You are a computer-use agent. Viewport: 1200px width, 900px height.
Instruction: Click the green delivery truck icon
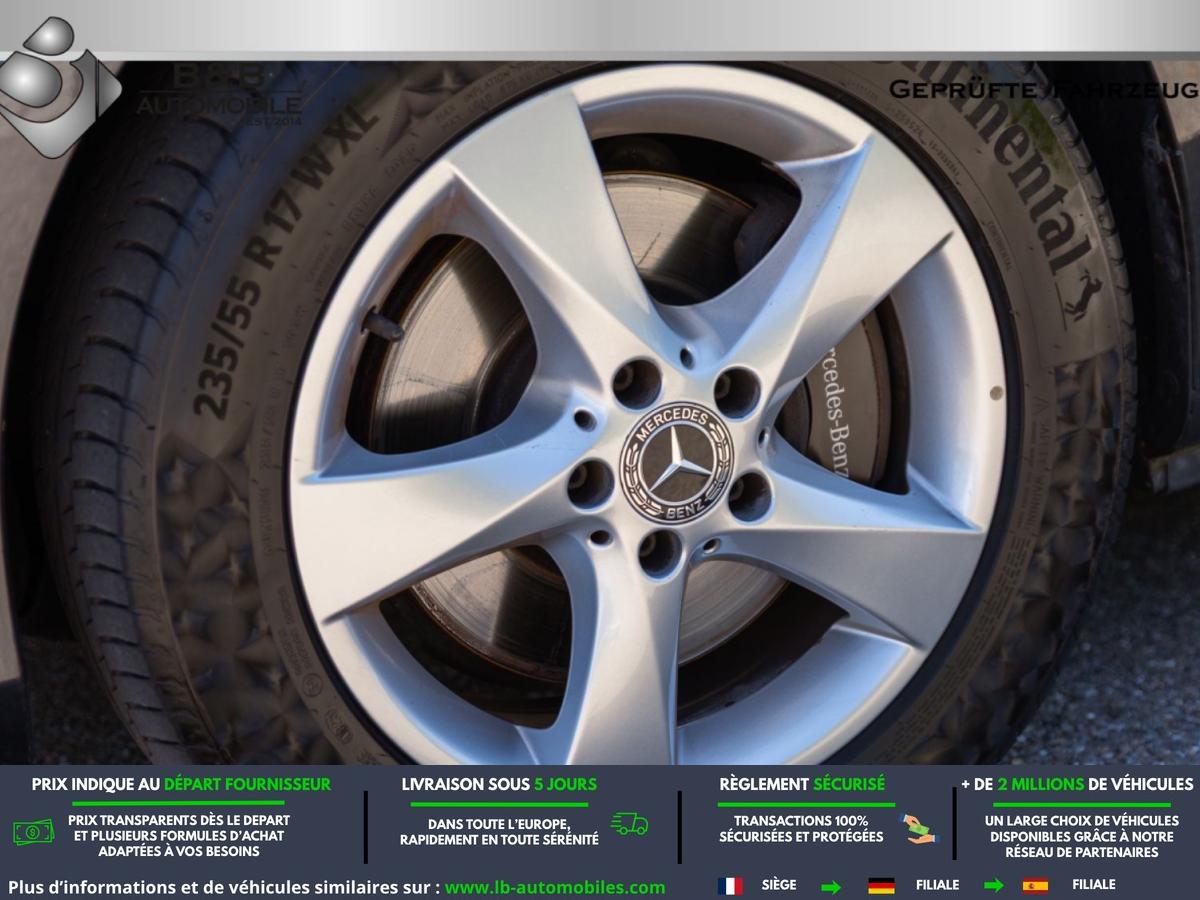coord(629,824)
